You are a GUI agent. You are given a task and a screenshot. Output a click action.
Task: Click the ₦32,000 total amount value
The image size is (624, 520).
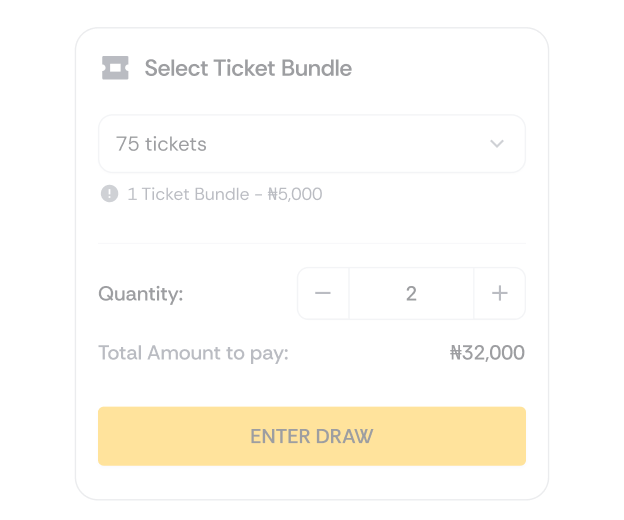pos(487,353)
